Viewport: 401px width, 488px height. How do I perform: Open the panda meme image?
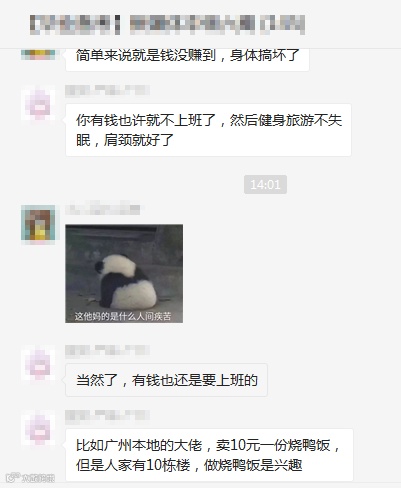click(x=124, y=274)
